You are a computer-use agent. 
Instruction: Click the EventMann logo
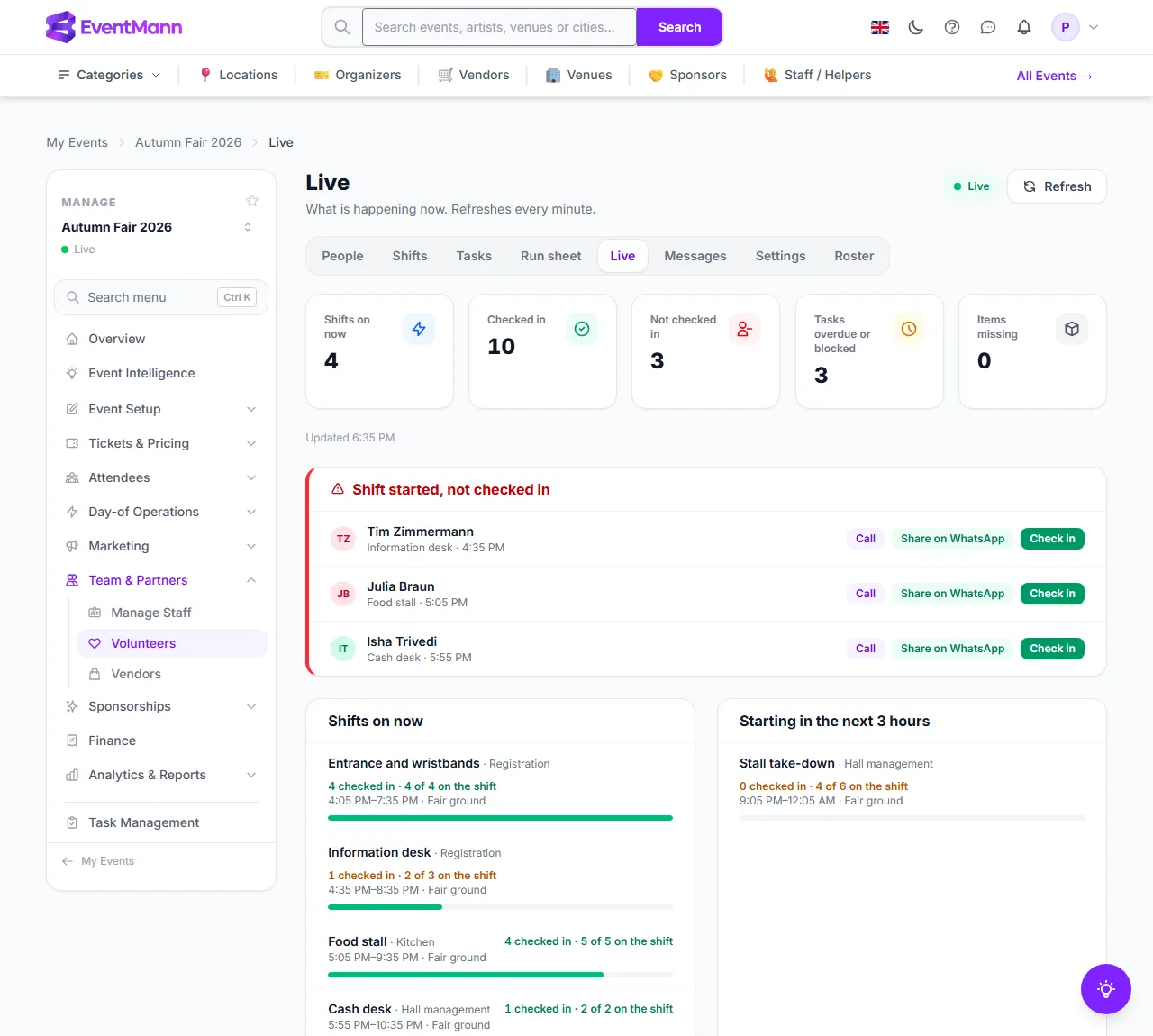113,27
